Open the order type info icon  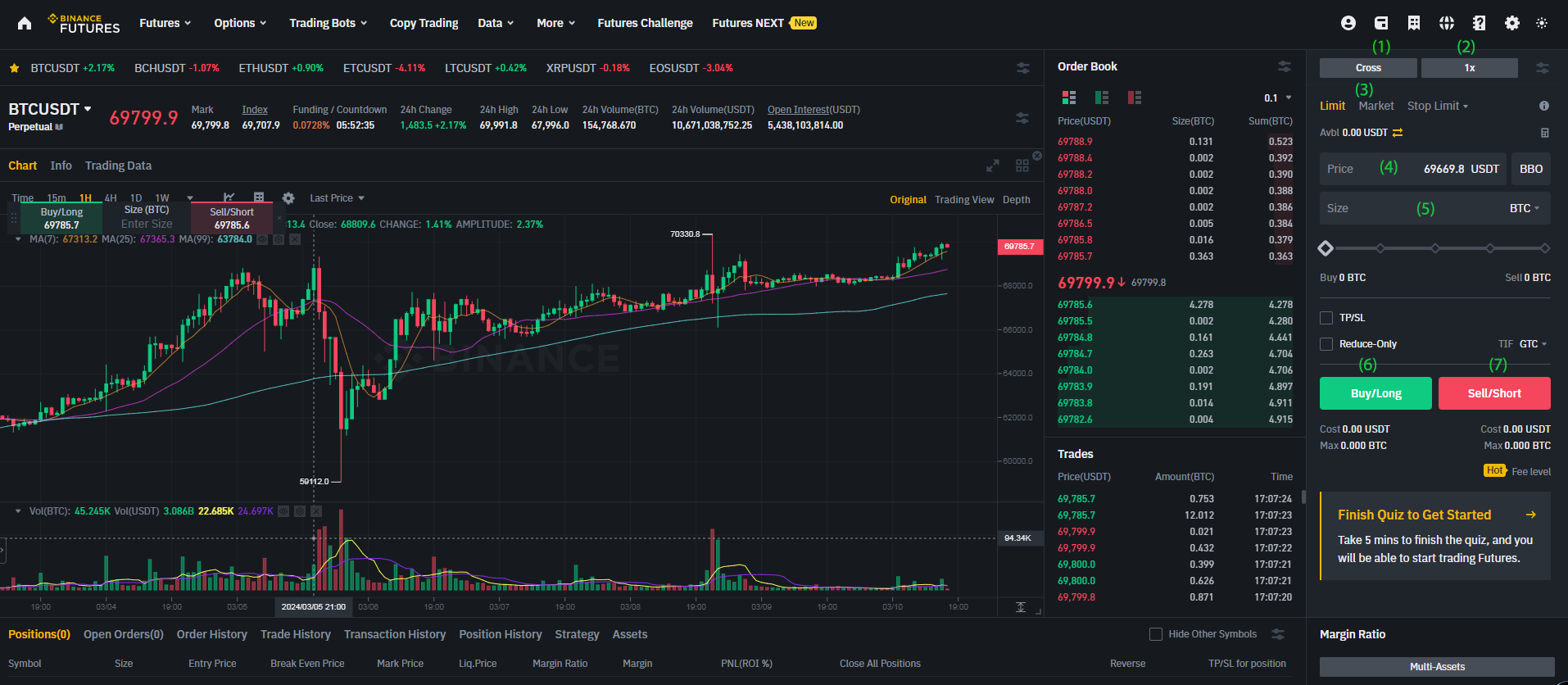click(1544, 106)
